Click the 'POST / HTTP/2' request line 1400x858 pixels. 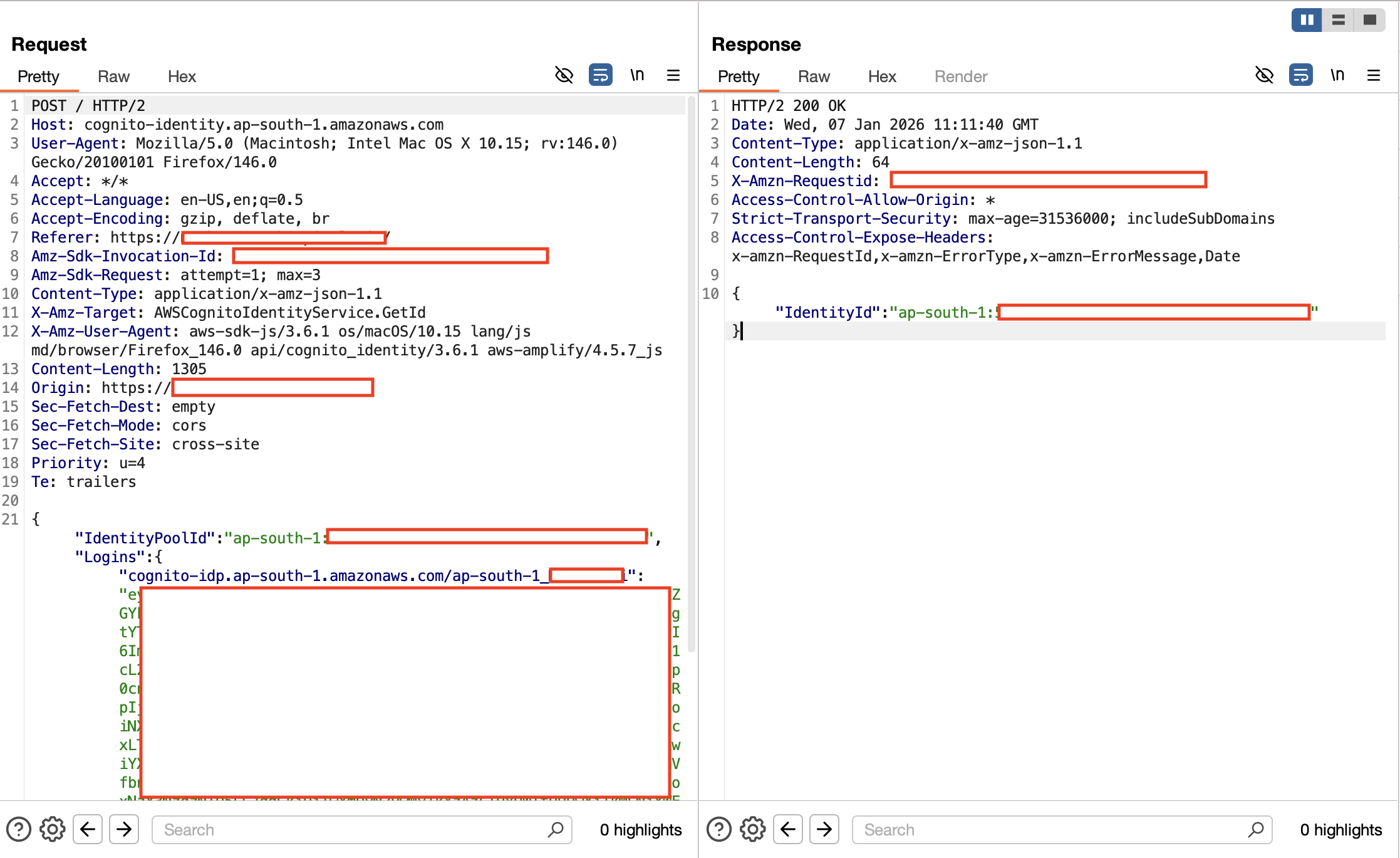pos(88,105)
